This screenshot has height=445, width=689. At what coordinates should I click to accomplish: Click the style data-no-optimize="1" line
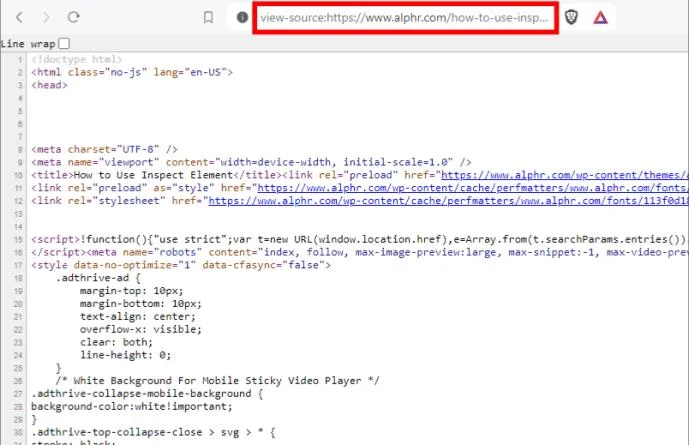pos(181,265)
